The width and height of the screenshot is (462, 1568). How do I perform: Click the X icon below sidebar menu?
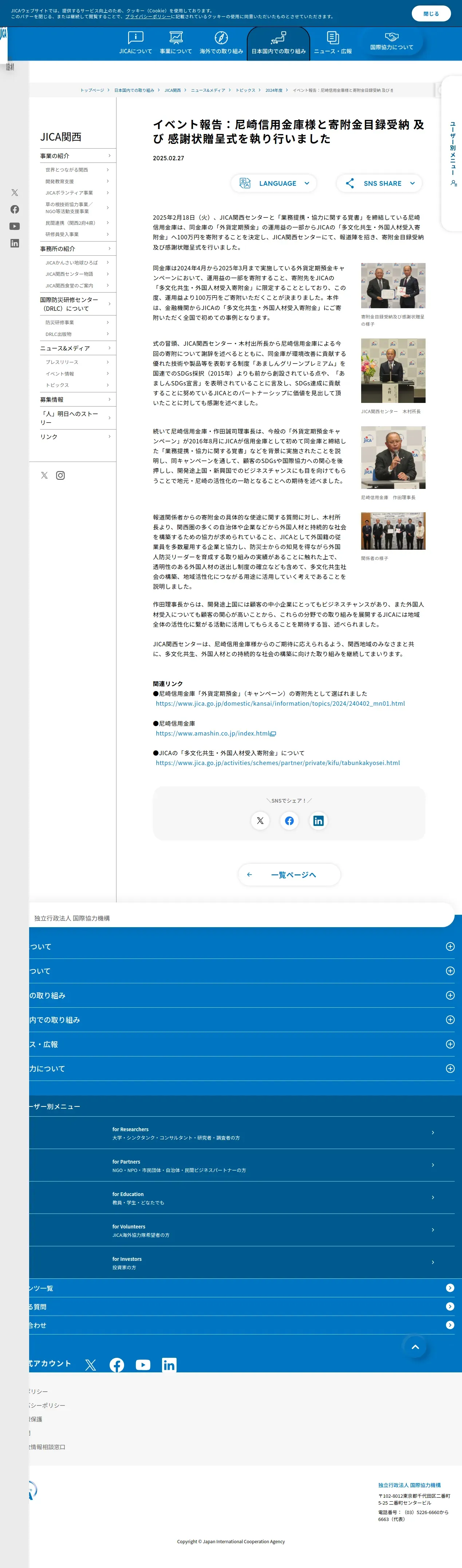click(x=44, y=475)
